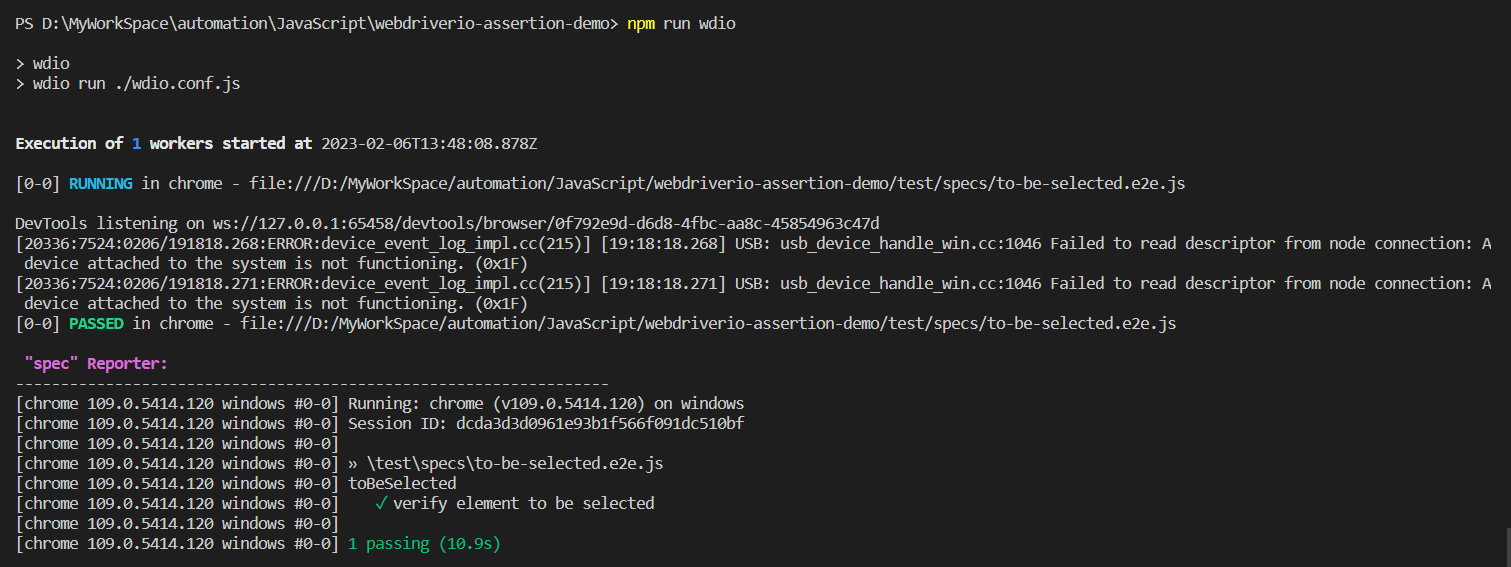Image resolution: width=1511 pixels, height=567 pixels.
Task: Click "Running: chrome (v109.0.5414.120) on windows" text
Action: pyautogui.click(x=545, y=403)
